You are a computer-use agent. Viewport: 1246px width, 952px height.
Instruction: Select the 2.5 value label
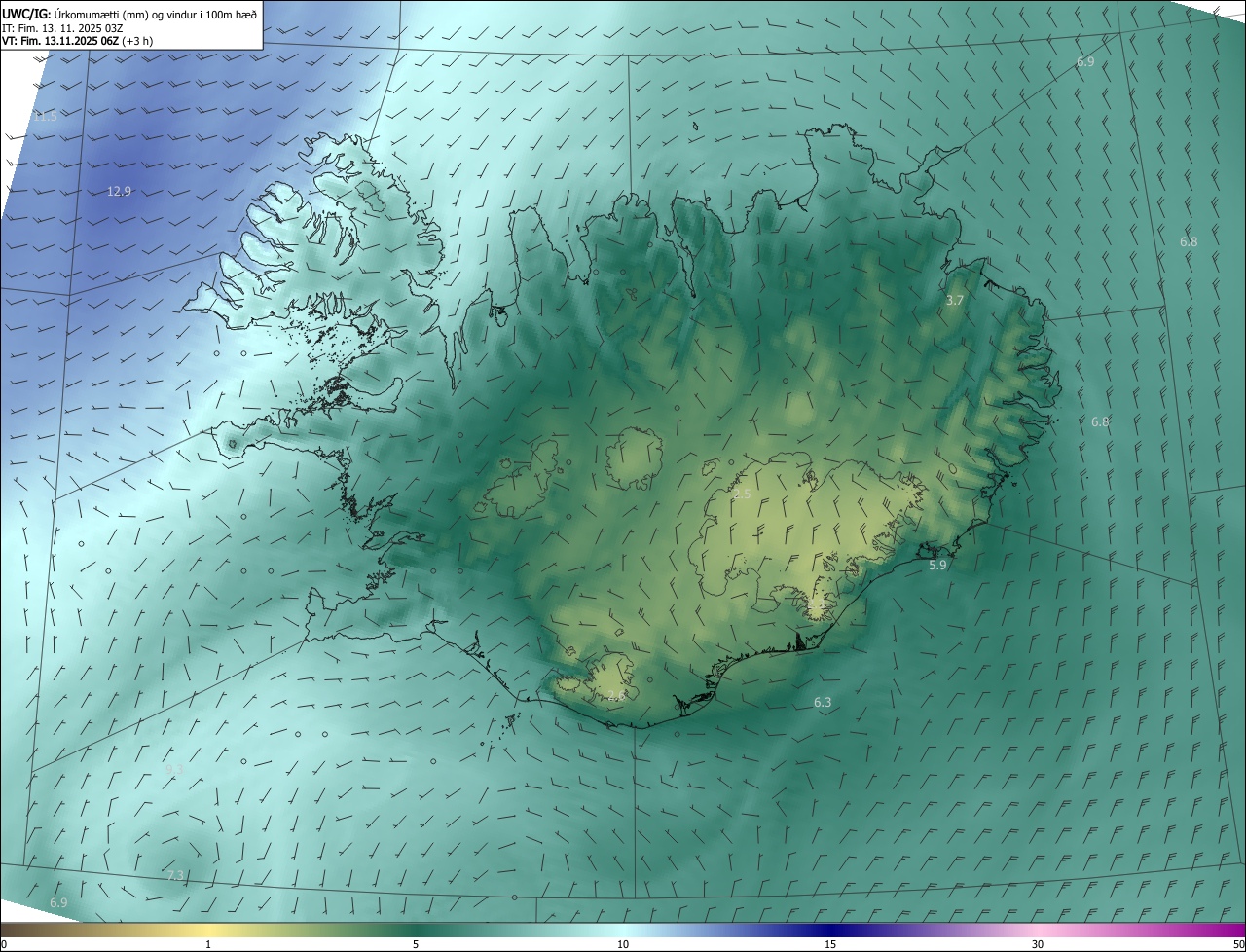pos(742,494)
